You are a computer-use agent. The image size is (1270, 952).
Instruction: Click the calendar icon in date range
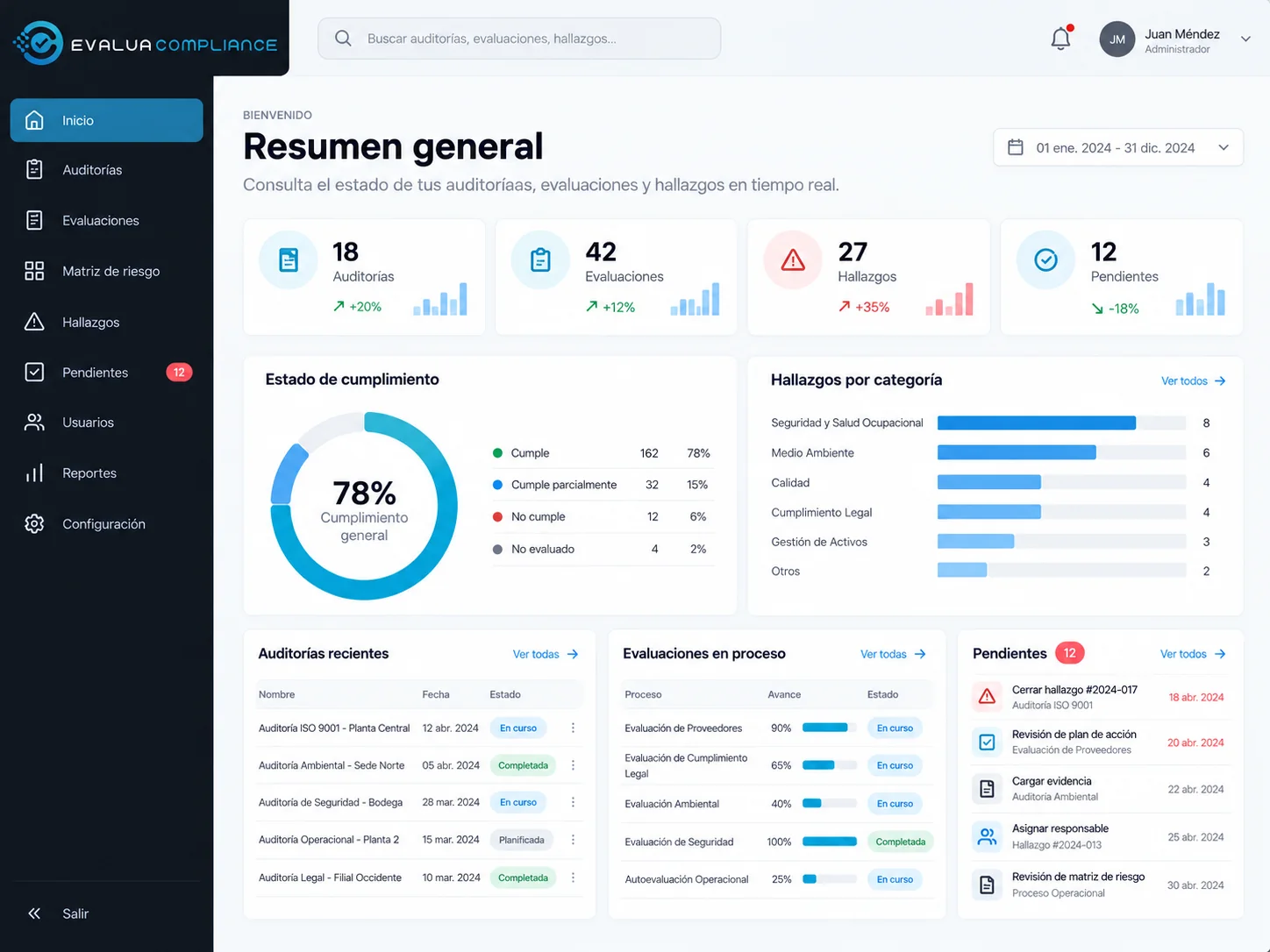pos(1016,147)
